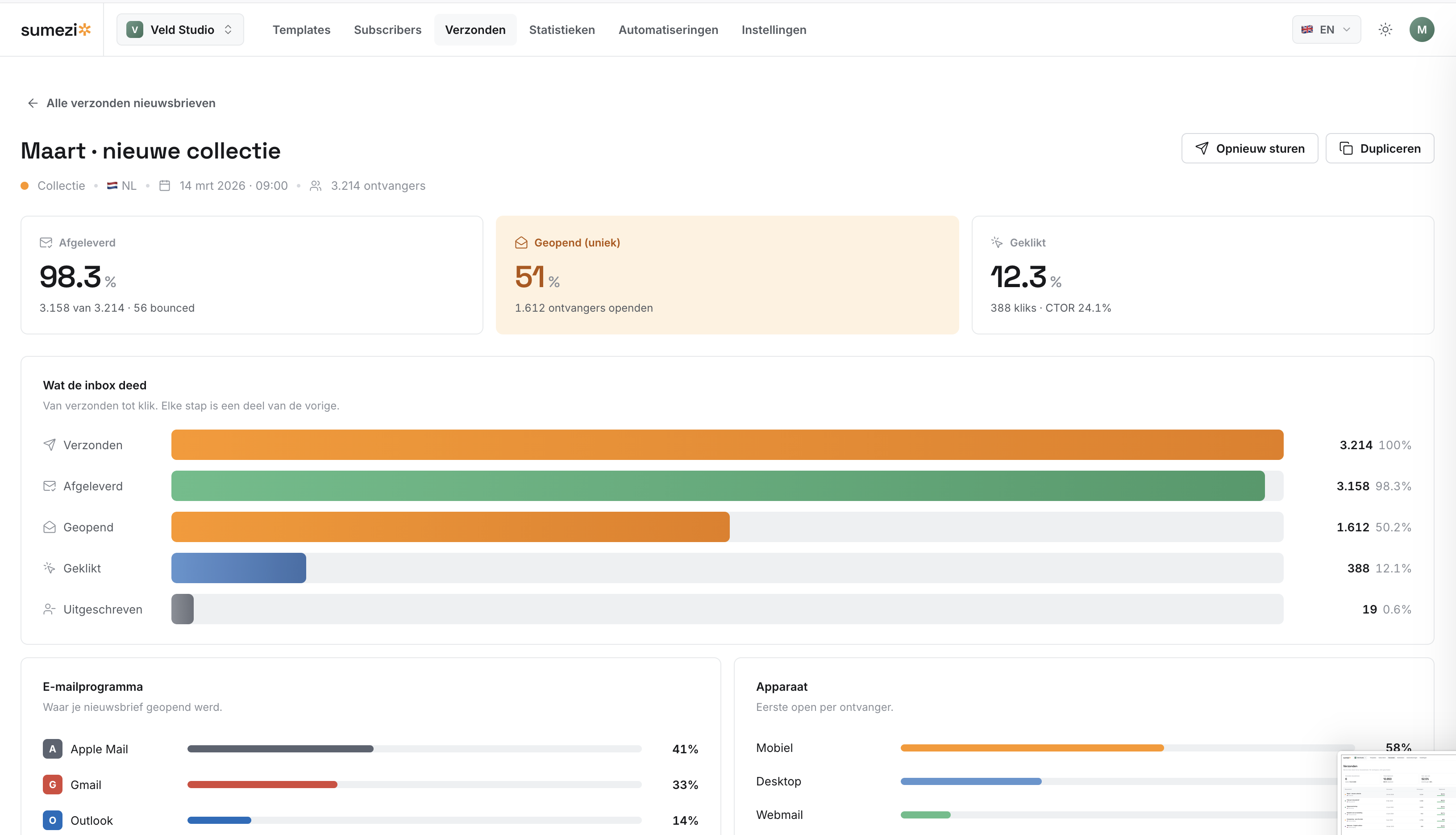
Task: Click the sumezi logo
Action: [56, 29]
